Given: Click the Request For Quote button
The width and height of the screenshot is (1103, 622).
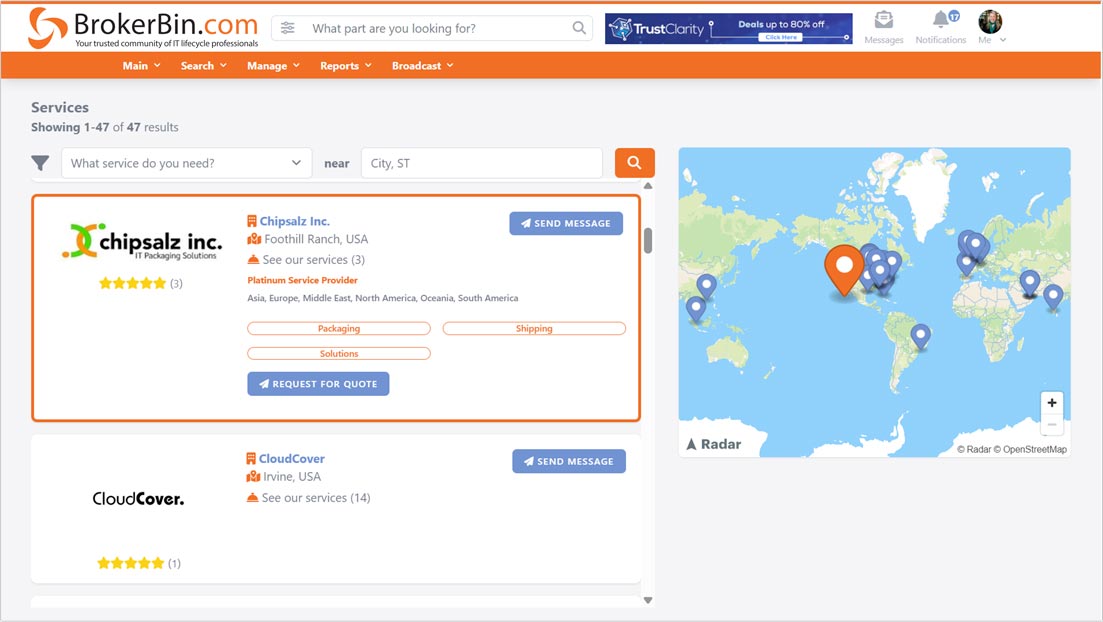Looking at the screenshot, I should tap(318, 383).
